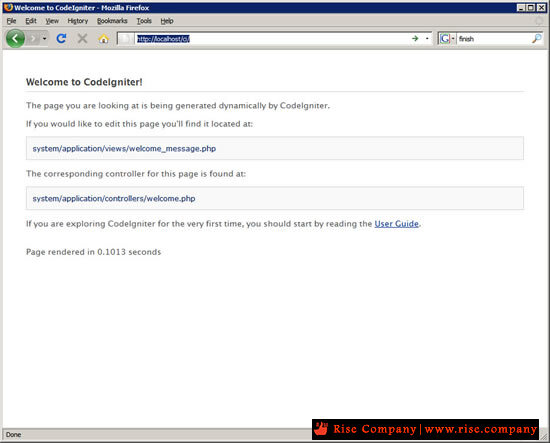Open the Google search engine selector dropdown
The width and height of the screenshot is (550, 443).
447,39
